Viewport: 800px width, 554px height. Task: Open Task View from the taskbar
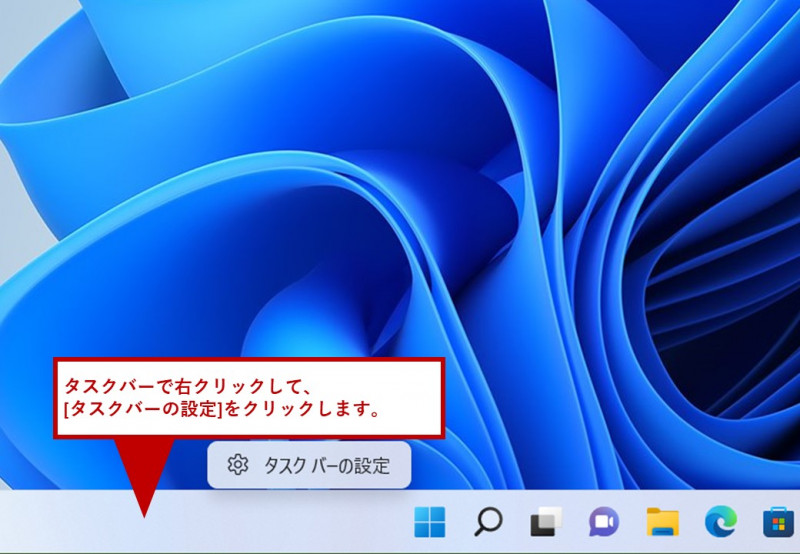tap(546, 522)
